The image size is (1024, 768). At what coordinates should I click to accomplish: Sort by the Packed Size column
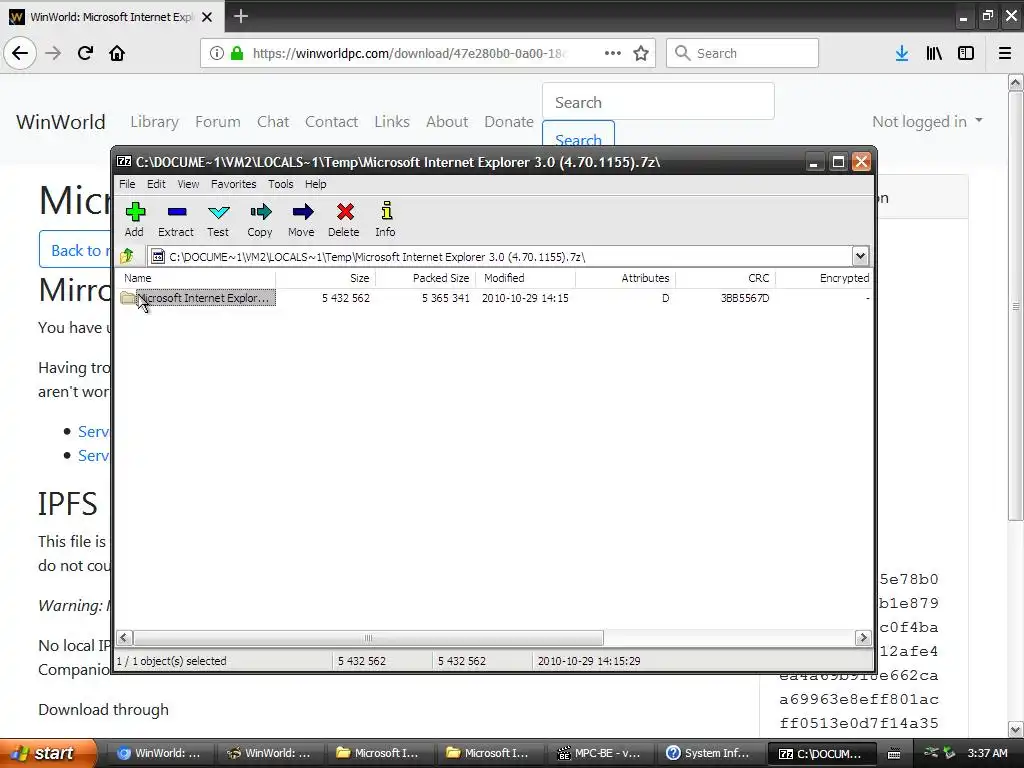click(x=426, y=278)
